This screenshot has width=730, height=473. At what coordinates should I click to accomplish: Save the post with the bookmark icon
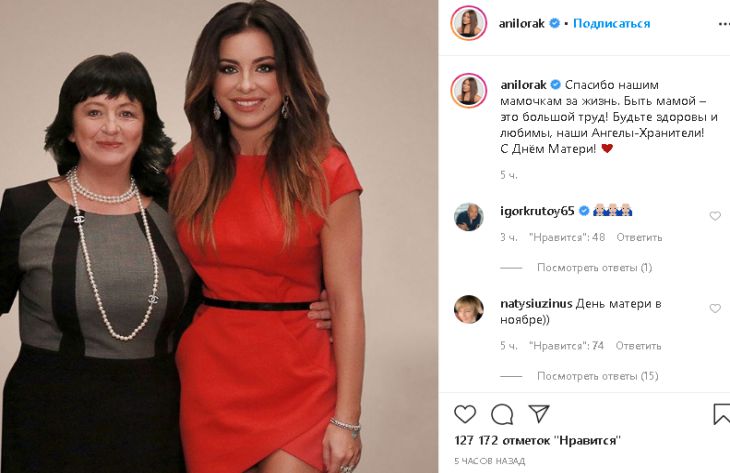tap(721, 414)
